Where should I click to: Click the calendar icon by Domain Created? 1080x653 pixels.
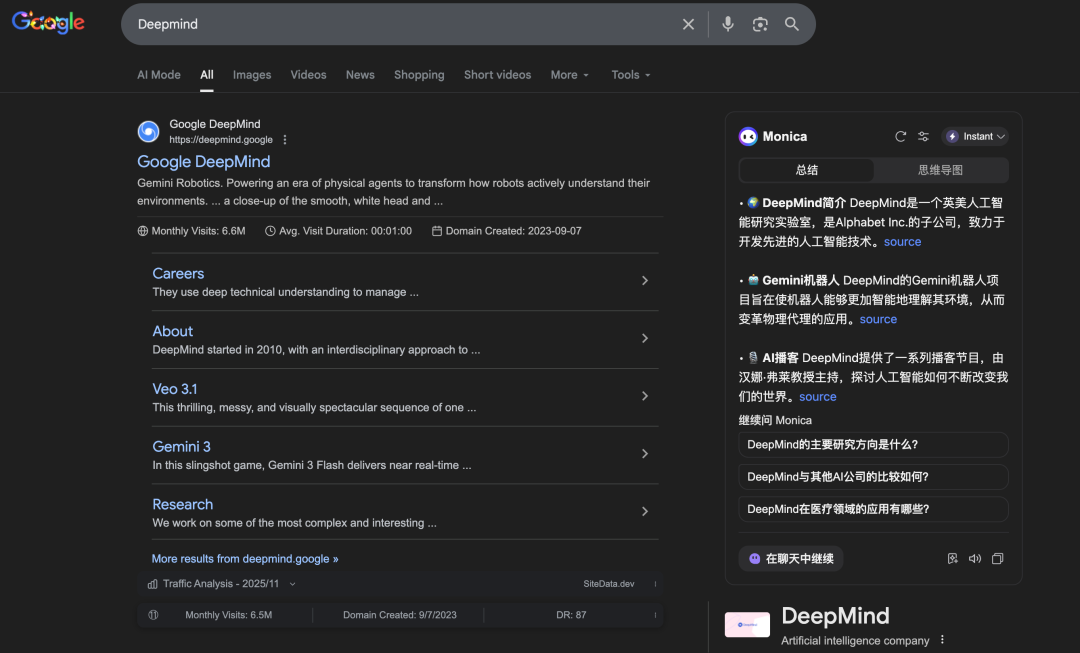[437, 231]
